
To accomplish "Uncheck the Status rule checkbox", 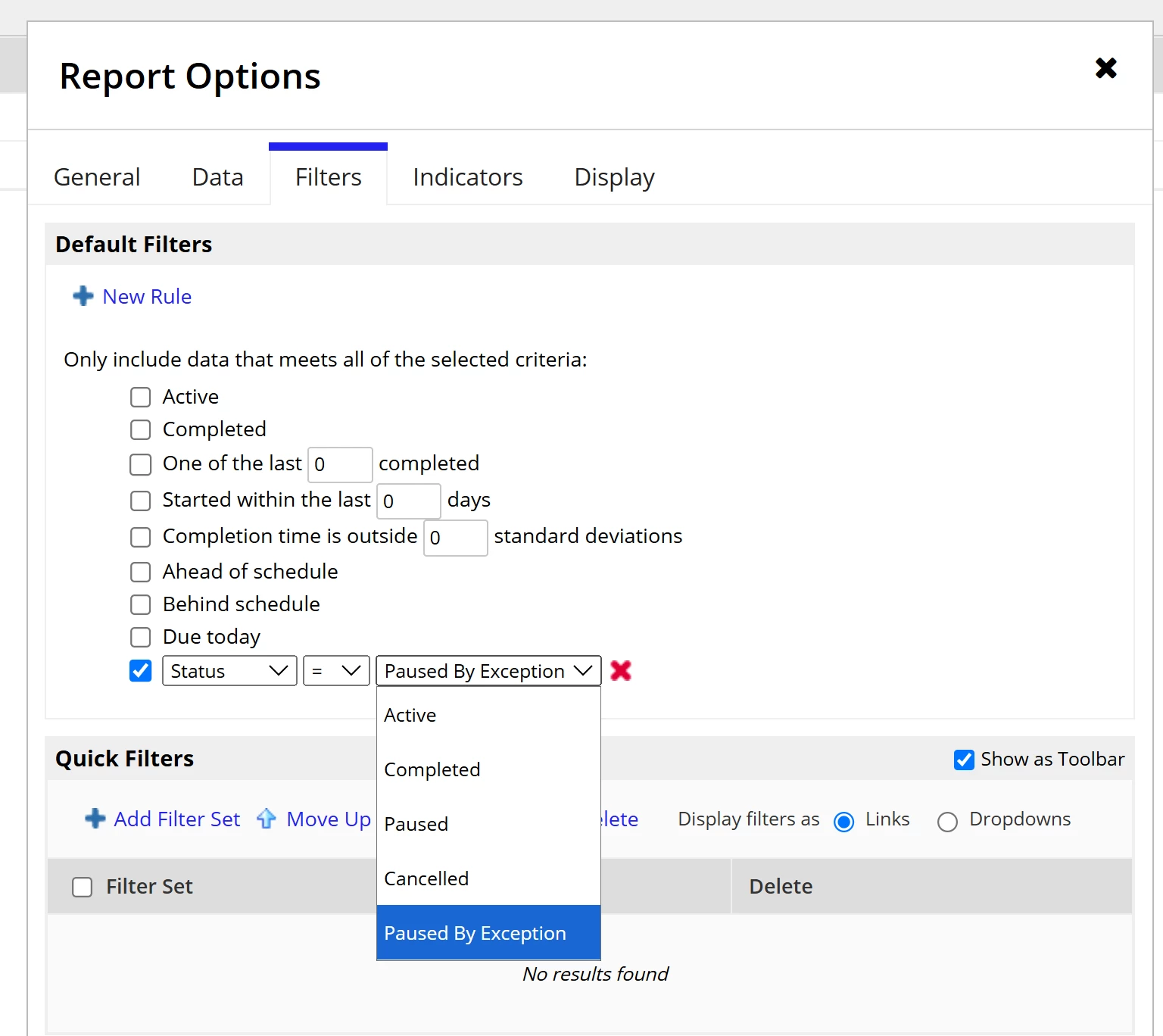I will [x=141, y=671].
